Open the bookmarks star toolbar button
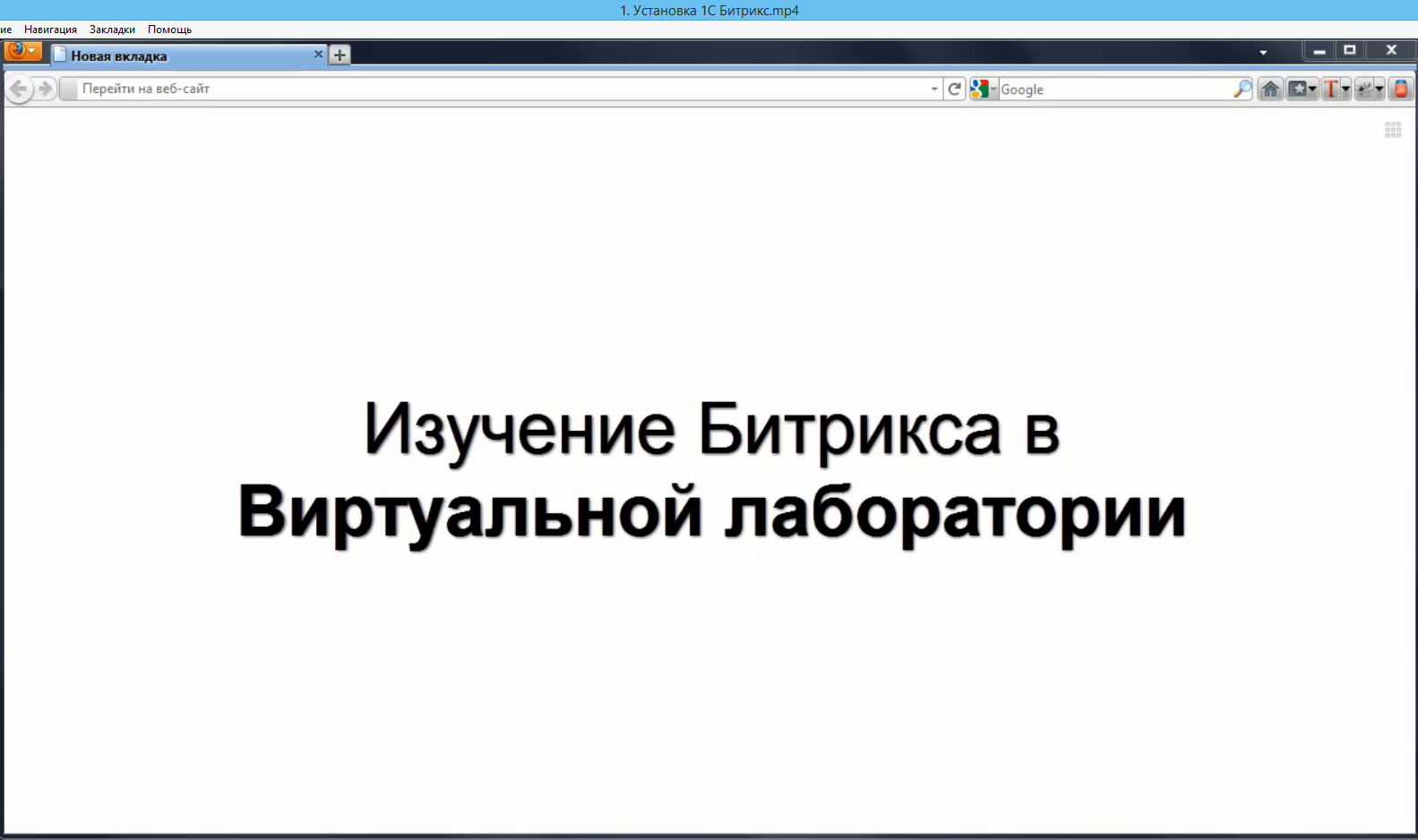The image size is (1418, 840). [1297, 89]
